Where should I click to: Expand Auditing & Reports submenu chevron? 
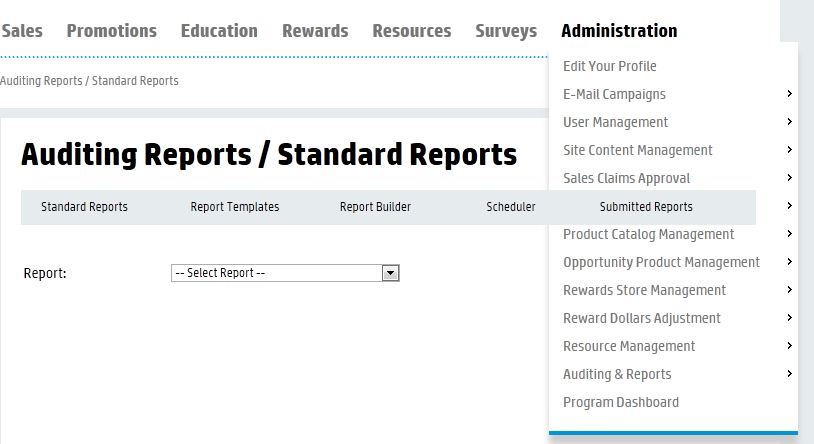[789, 374]
